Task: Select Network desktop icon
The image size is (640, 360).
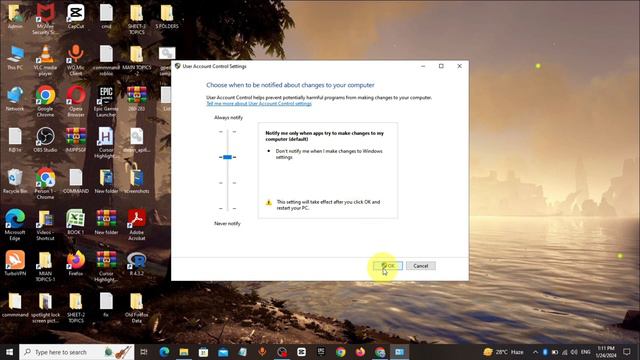Action: point(15,99)
